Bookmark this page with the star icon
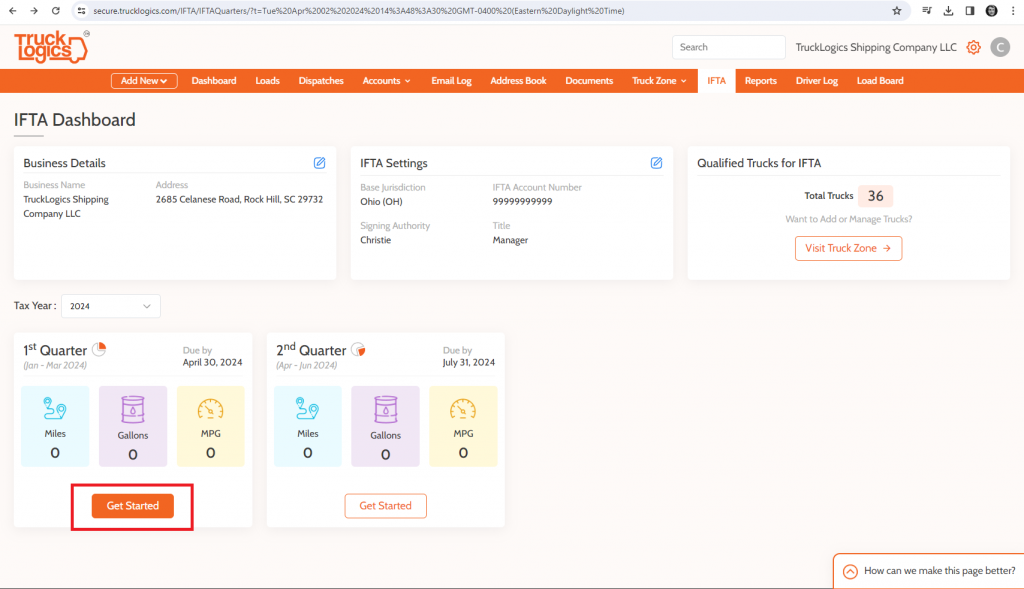The image size is (1024, 589). 897,10
